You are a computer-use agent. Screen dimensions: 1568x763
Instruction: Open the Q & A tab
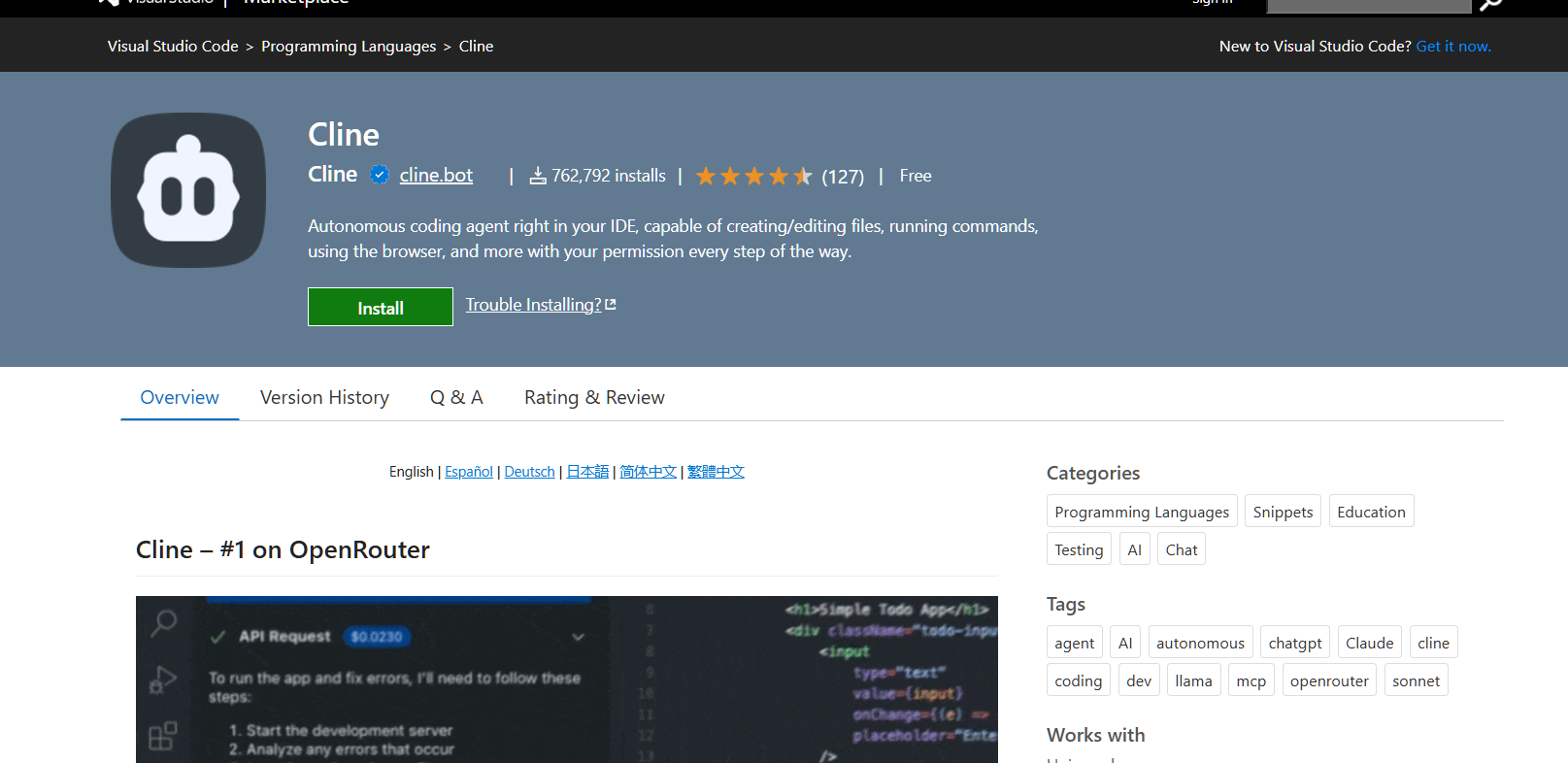point(456,397)
